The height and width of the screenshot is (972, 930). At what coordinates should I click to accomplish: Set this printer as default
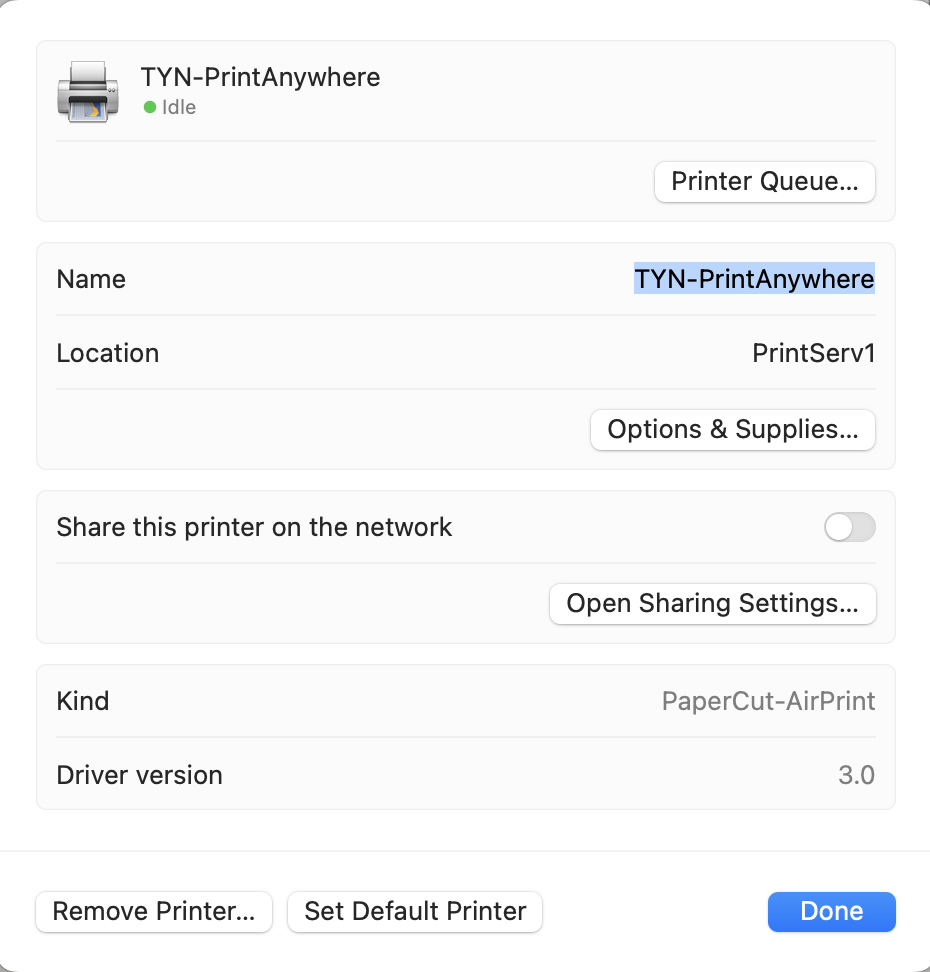tap(415, 912)
